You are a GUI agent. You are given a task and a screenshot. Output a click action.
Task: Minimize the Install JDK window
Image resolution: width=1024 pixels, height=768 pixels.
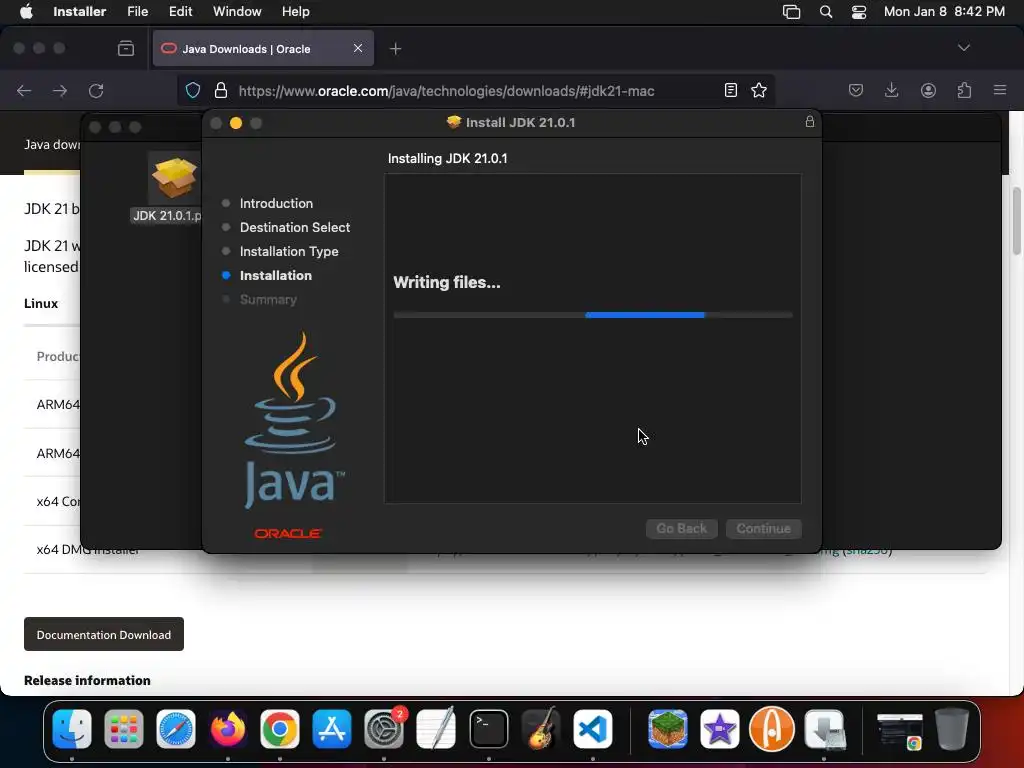pyautogui.click(x=236, y=123)
